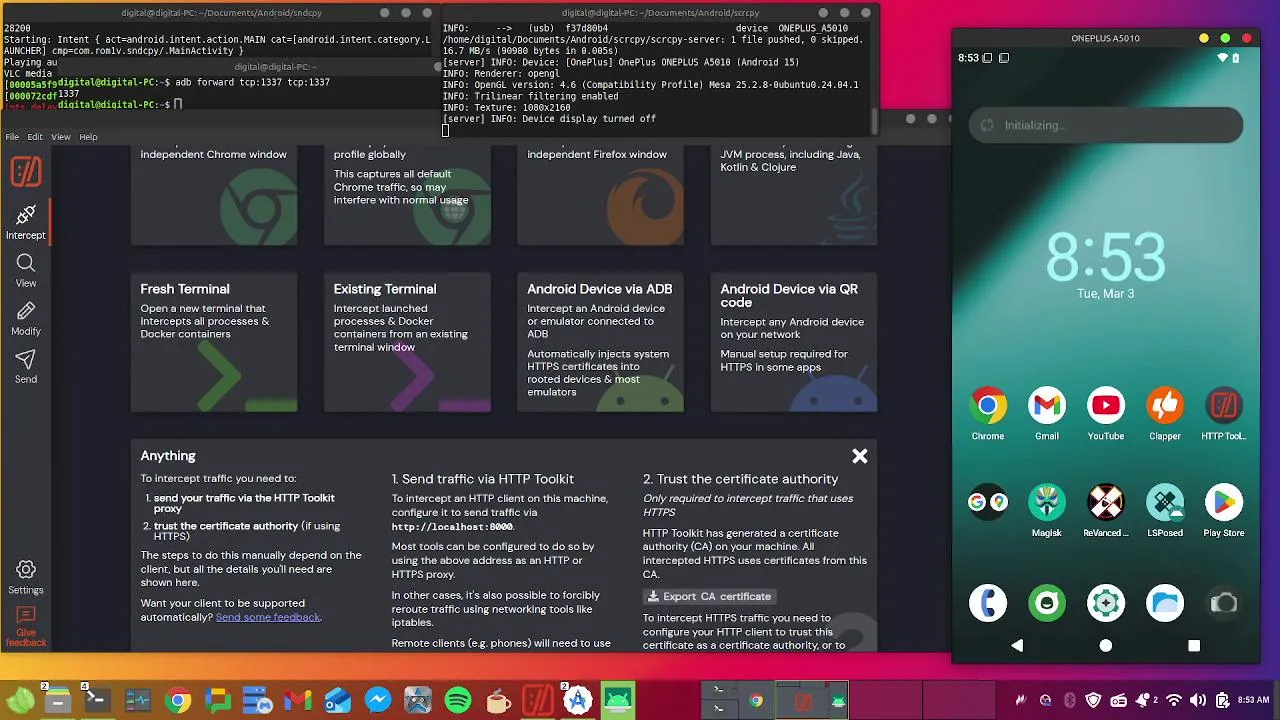Tap the Files folder icon in phone dock
Screen dimensions: 1280x720
coord(1165,603)
